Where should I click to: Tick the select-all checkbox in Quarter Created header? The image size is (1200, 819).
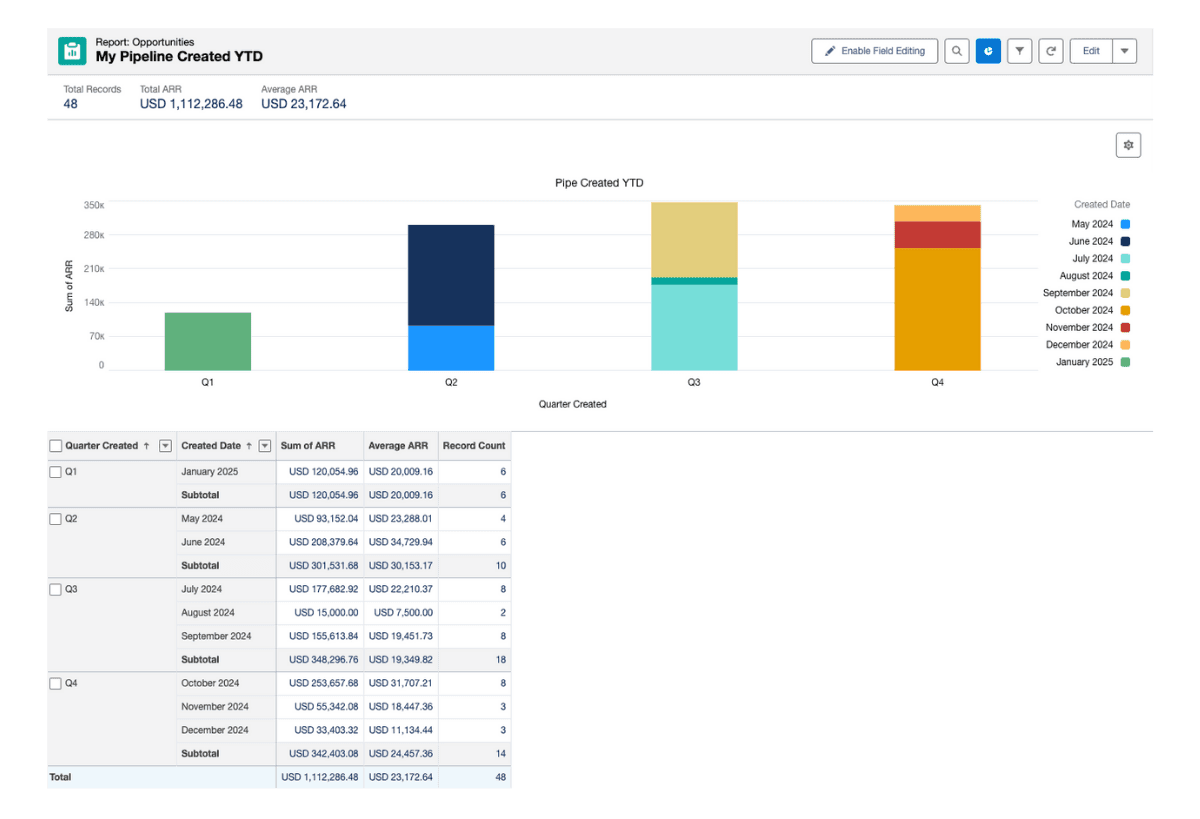[x=56, y=446]
